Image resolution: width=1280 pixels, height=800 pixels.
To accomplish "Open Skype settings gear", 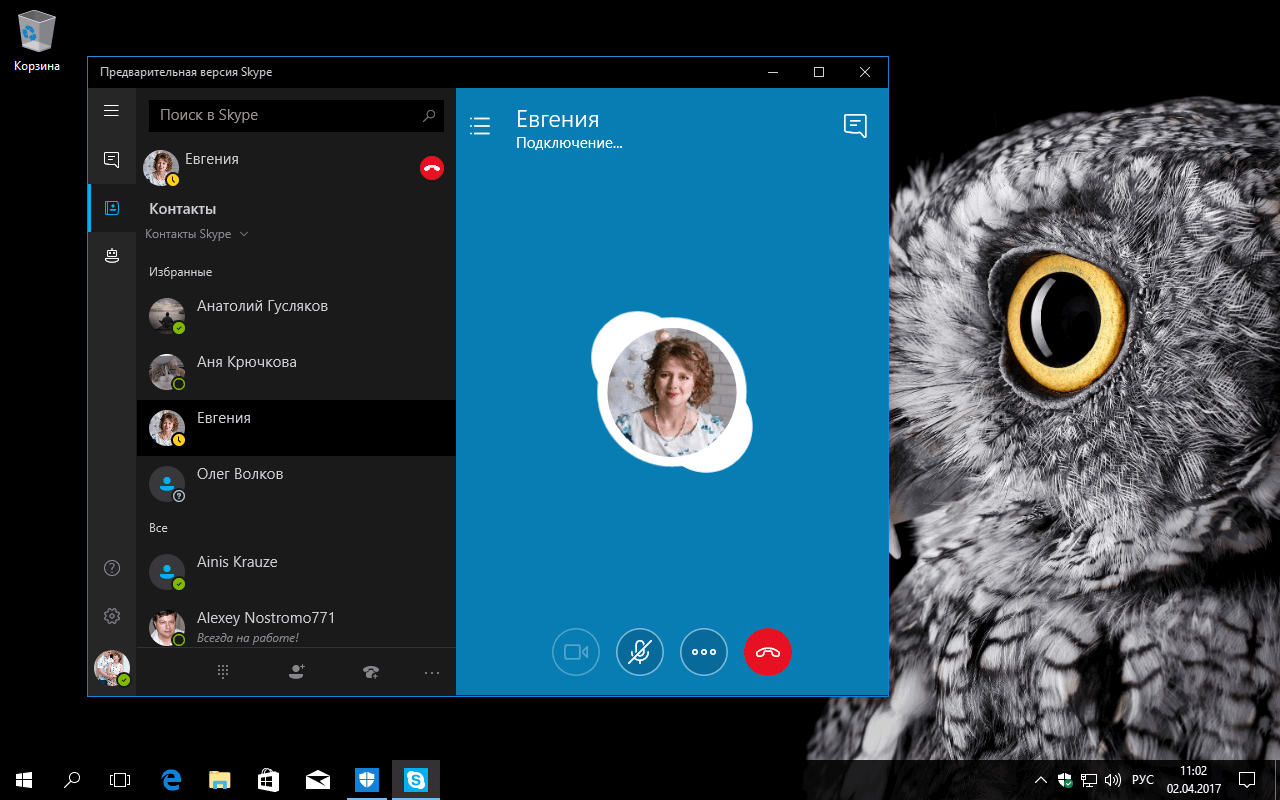I will tap(111, 616).
